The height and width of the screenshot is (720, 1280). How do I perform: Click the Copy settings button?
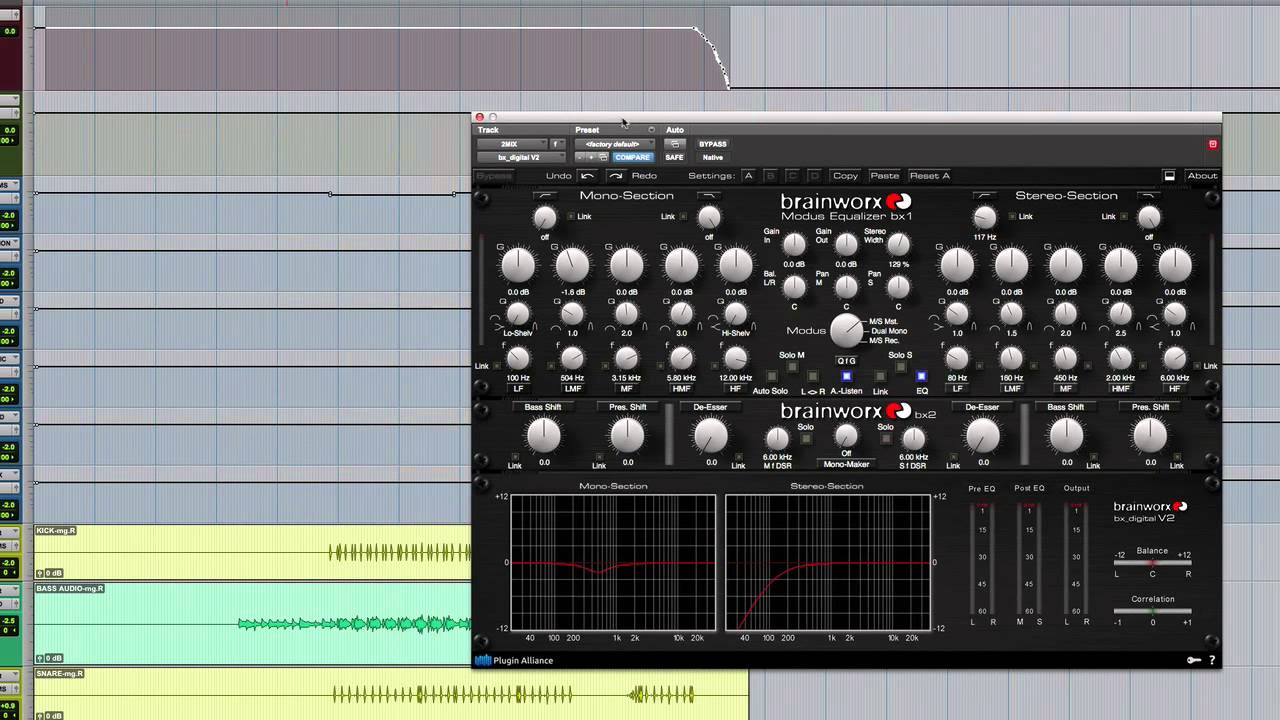tap(846, 176)
